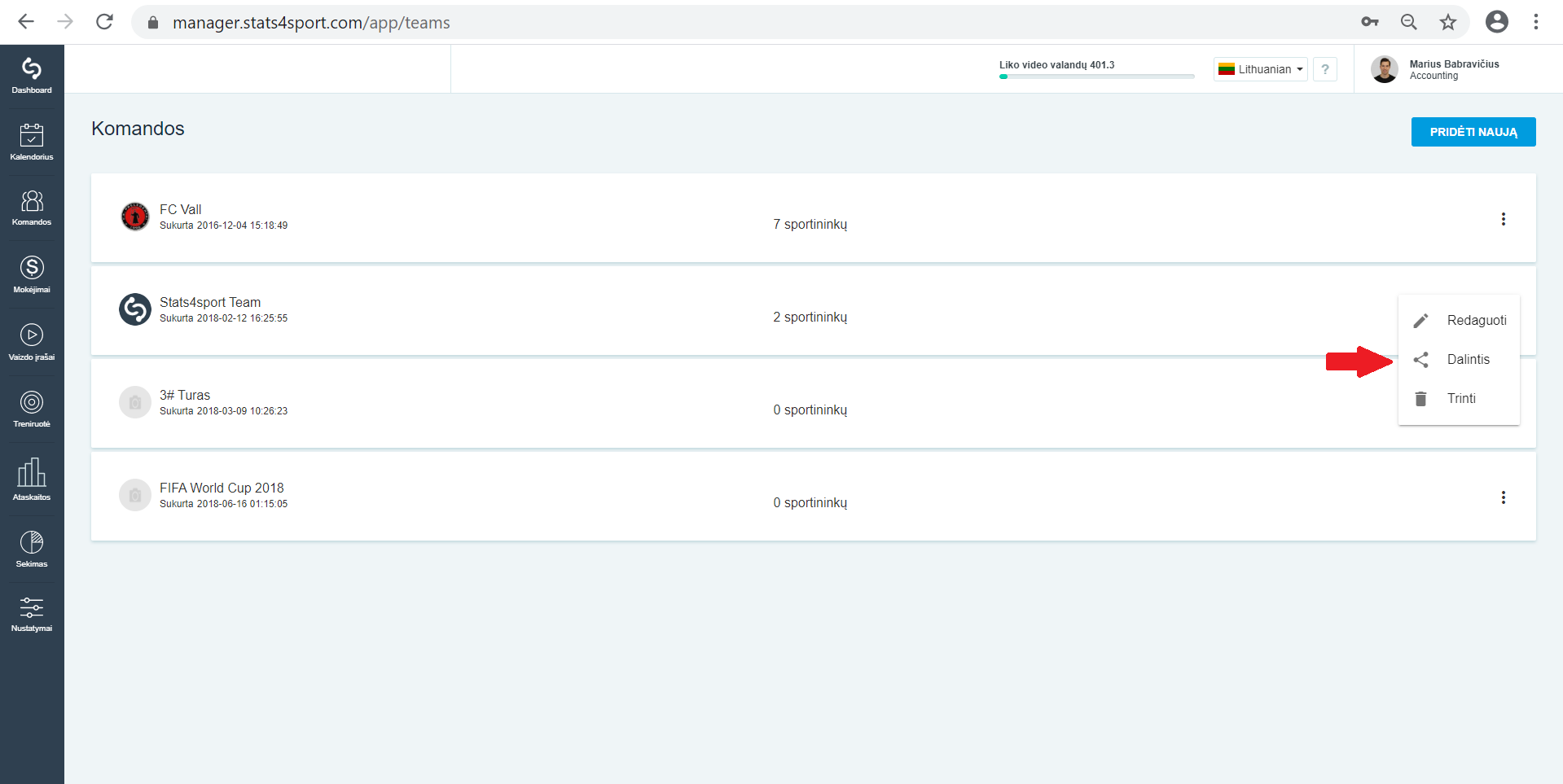The width and height of the screenshot is (1563, 784).
Task: Open Marius Babravičius profile avatar
Action: point(1384,69)
